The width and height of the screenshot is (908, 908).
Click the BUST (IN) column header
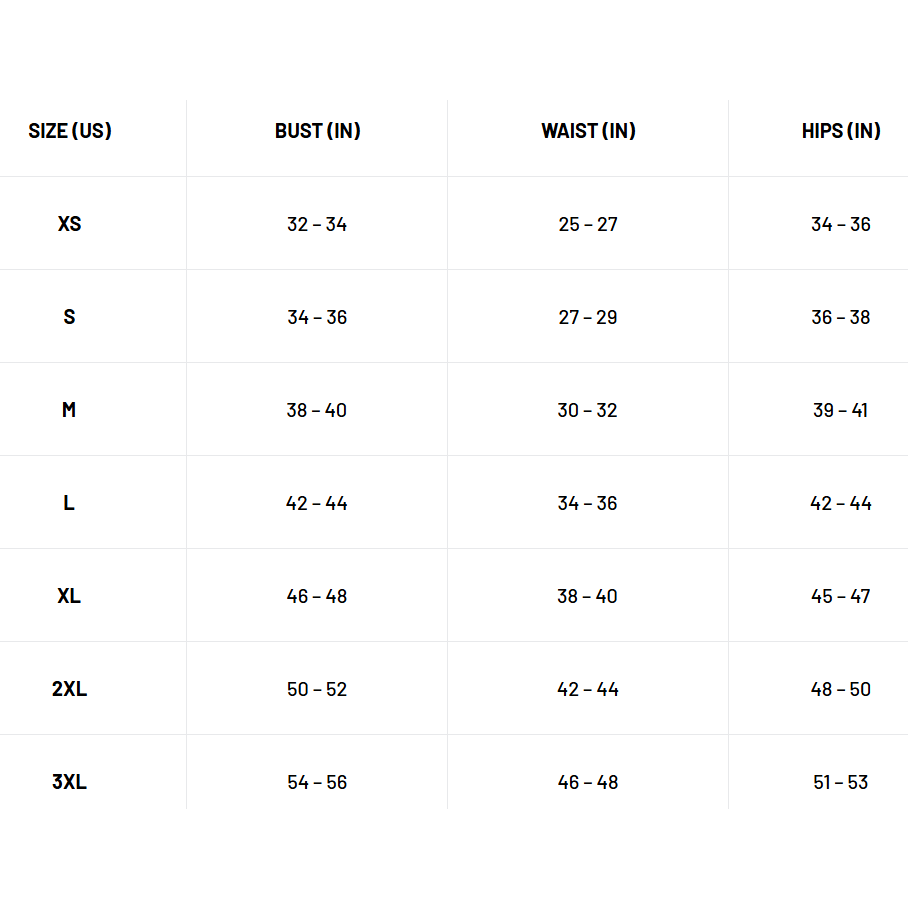(x=317, y=131)
